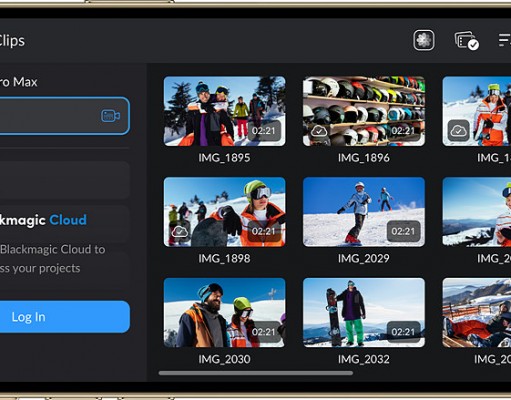Screen dimensions: 511x400
Task: Select the IMG_1895 file name label
Action: point(224,158)
